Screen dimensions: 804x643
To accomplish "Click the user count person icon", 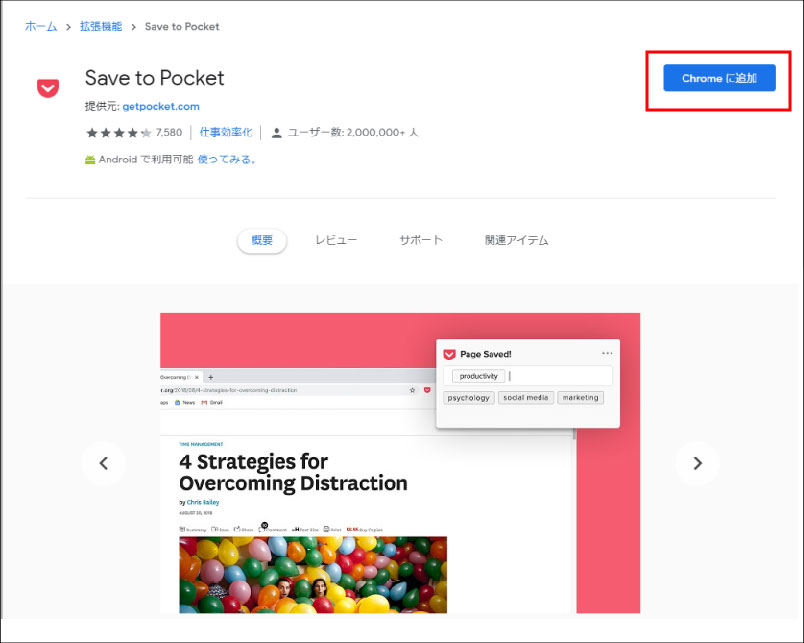I will pyautogui.click(x=277, y=132).
